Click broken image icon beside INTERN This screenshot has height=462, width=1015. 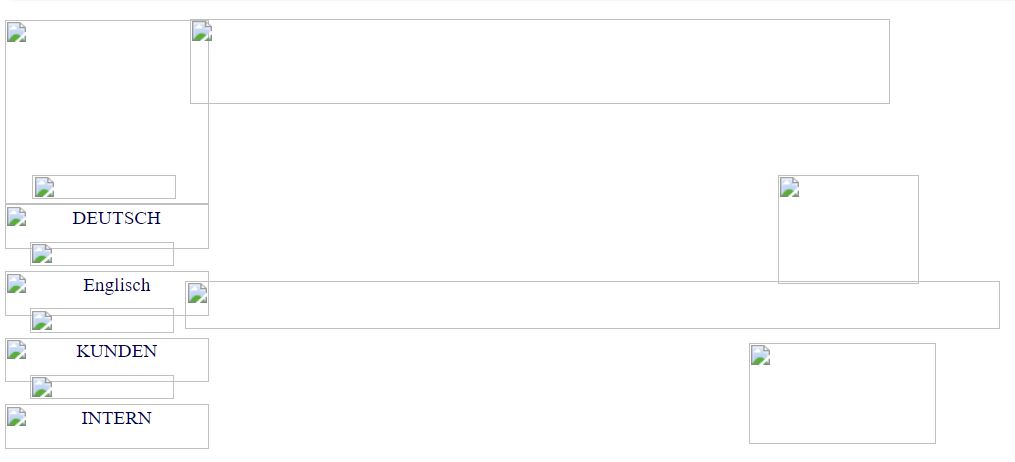pos(16,417)
